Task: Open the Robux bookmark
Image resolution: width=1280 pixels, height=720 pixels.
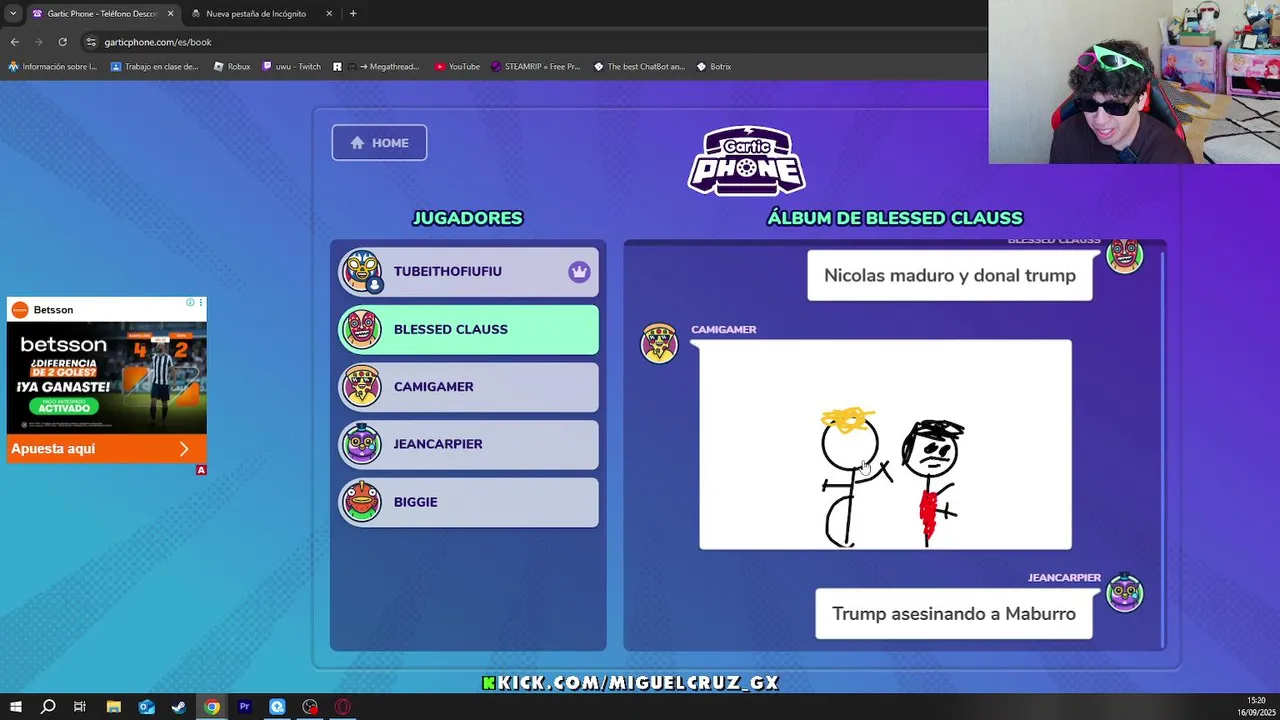Action: pos(232,67)
